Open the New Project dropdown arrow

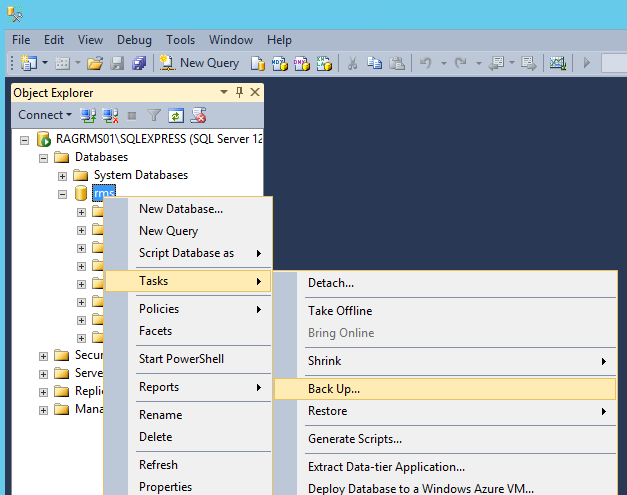point(45,63)
